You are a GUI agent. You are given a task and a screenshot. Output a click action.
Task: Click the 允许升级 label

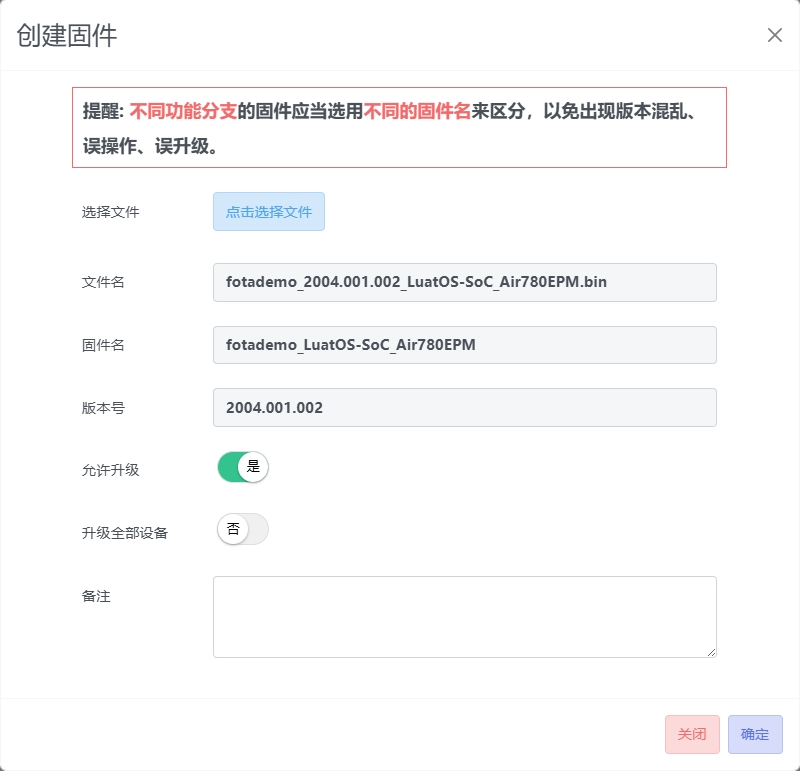tap(110, 470)
